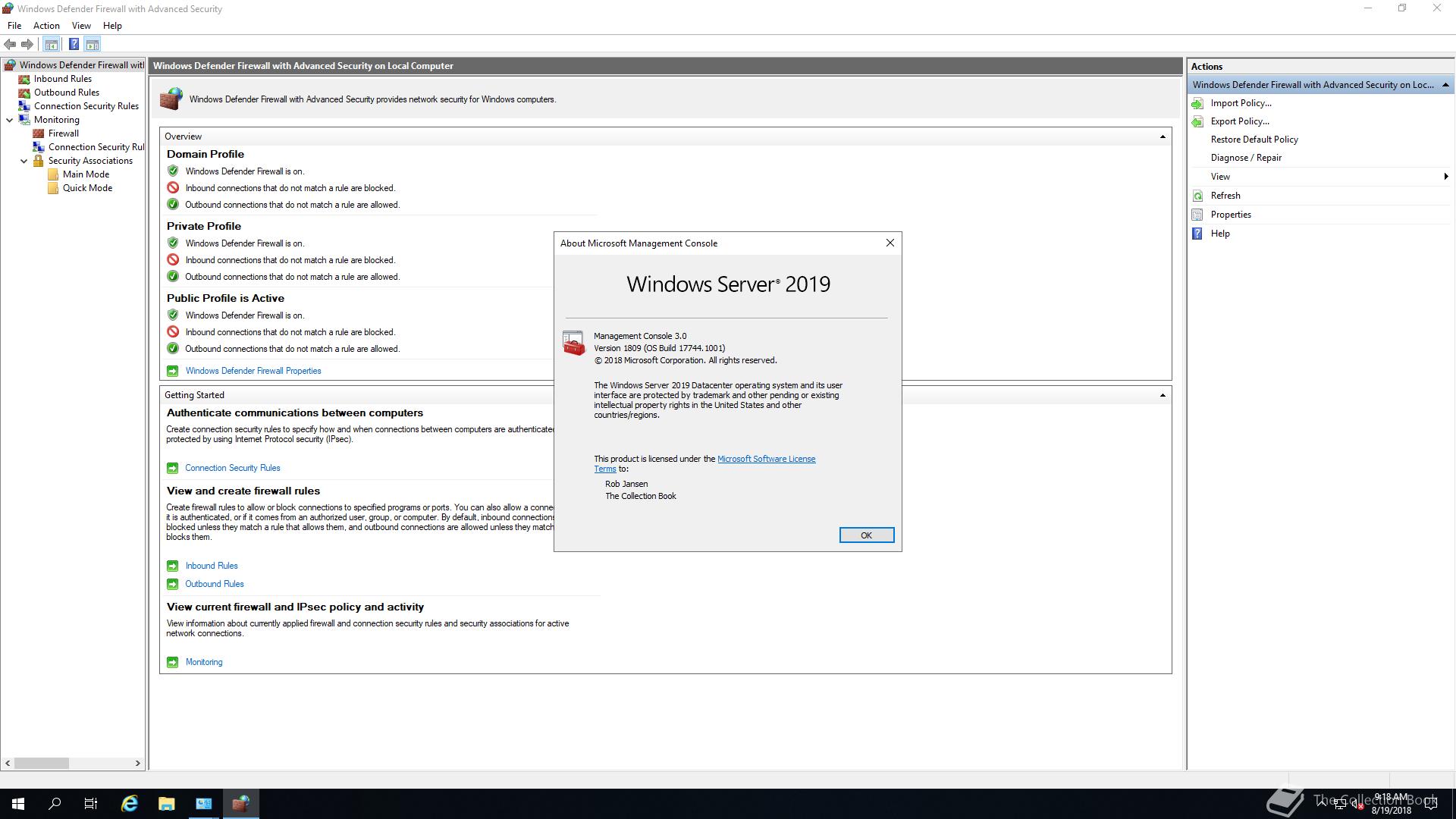Open Task View from taskbar
This screenshot has height=819, width=1456.
(x=91, y=804)
